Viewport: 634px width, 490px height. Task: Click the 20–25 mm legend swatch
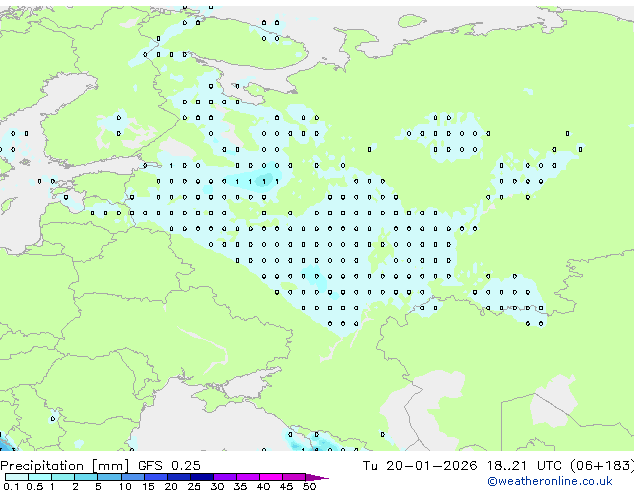point(178,477)
